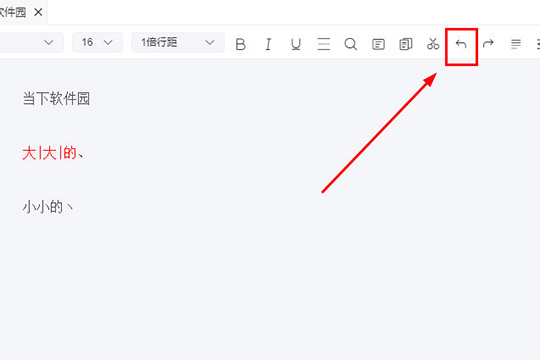This screenshot has width=540, height=360.
Task: Click the scissors cut icon
Action: tap(433, 44)
